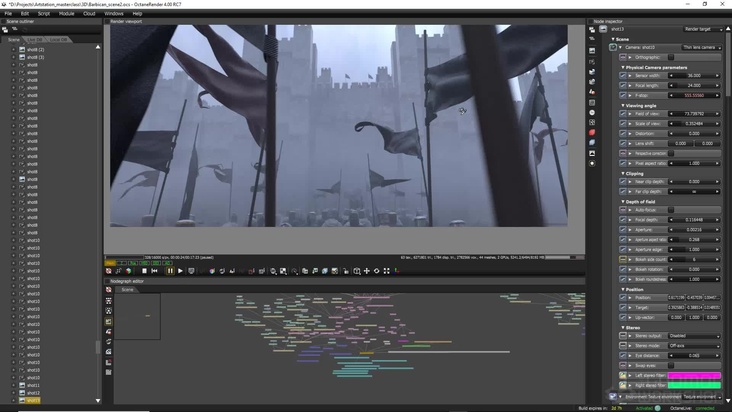Click the top icon in the Nodegraph editor sidebar

click(x=108, y=290)
